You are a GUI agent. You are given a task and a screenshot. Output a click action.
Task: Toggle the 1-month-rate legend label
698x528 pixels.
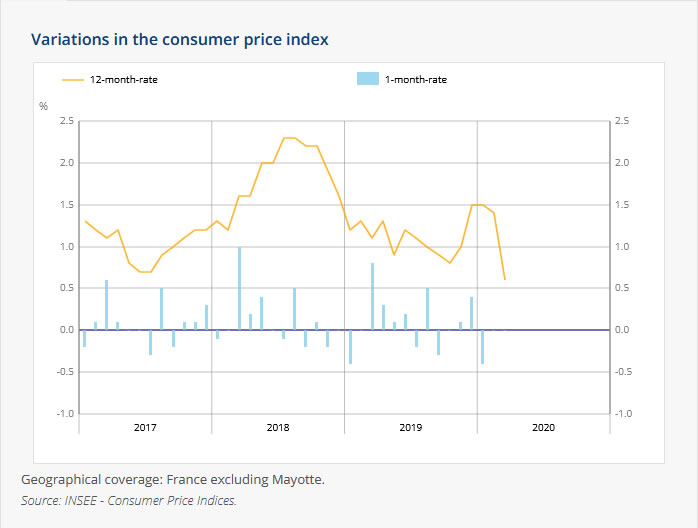[x=415, y=79]
